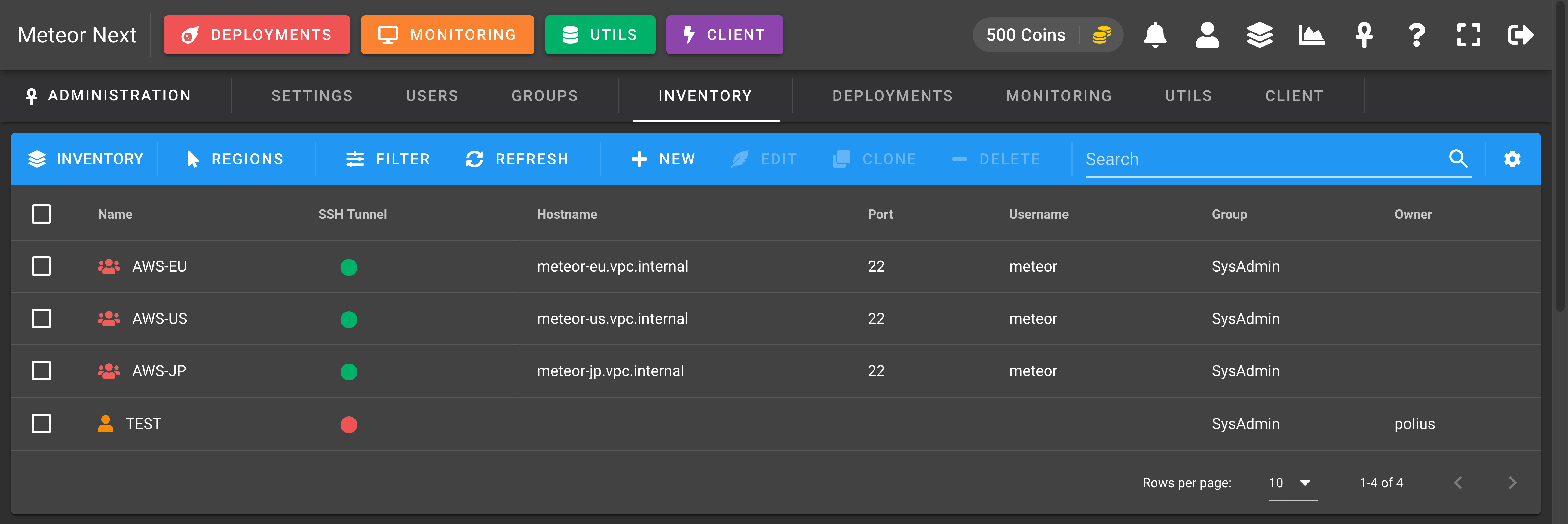Click red SSH tunnel dot for TEST
The image size is (1568, 524).
point(349,425)
